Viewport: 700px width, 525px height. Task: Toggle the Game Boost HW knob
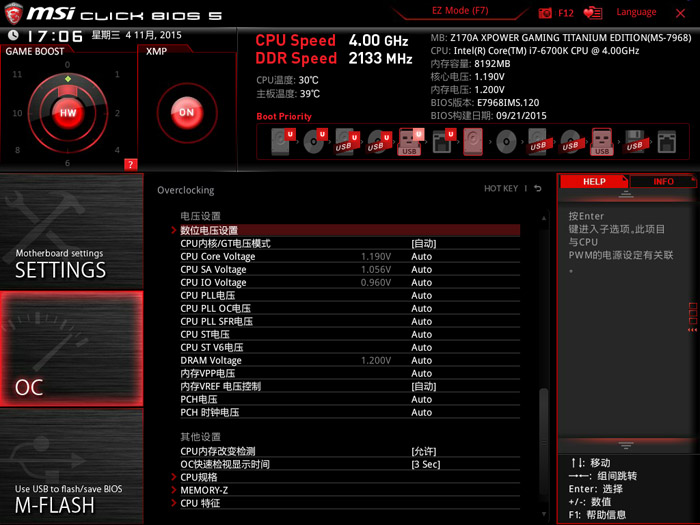68,113
